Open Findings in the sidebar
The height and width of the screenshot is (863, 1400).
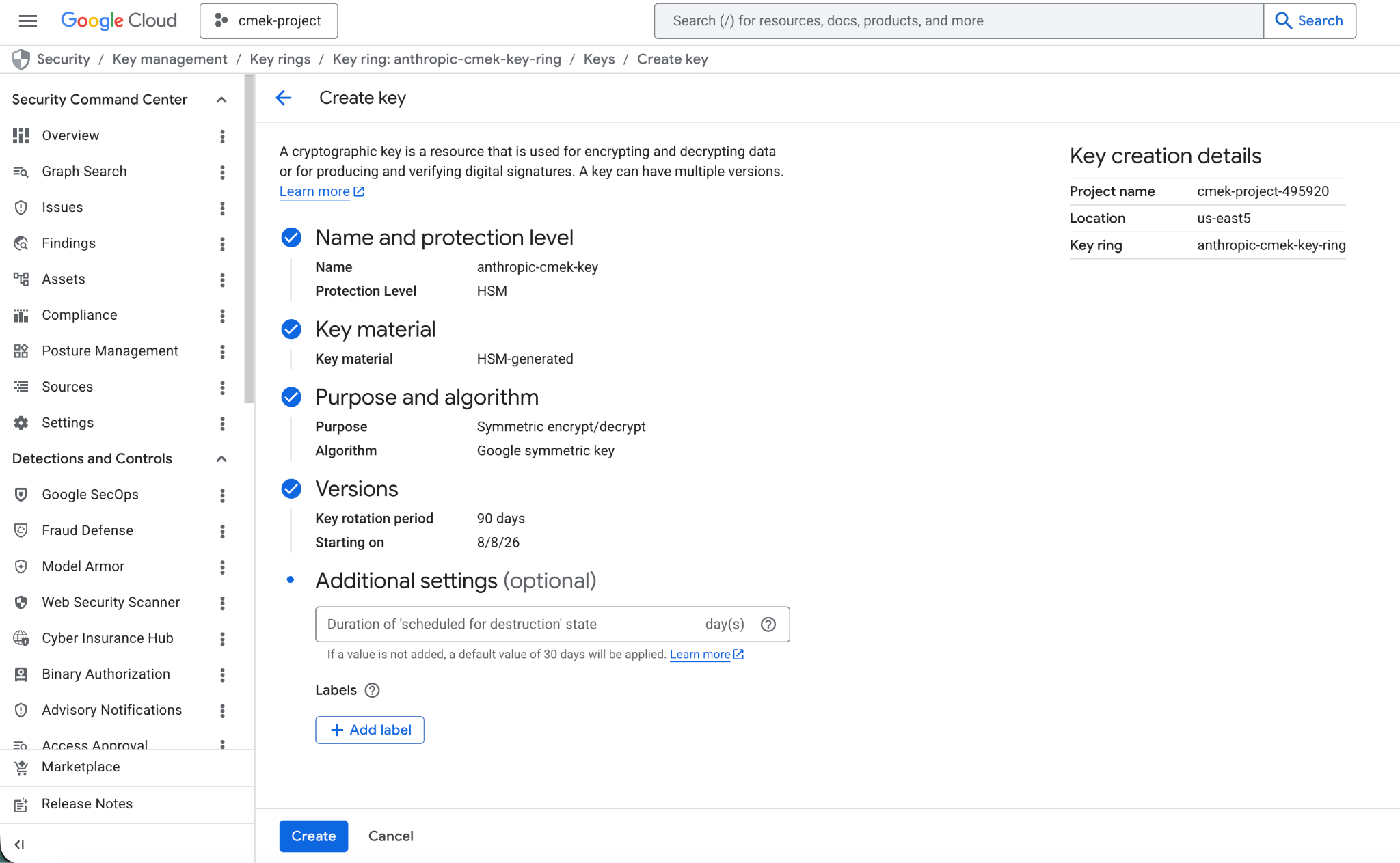tap(68, 243)
